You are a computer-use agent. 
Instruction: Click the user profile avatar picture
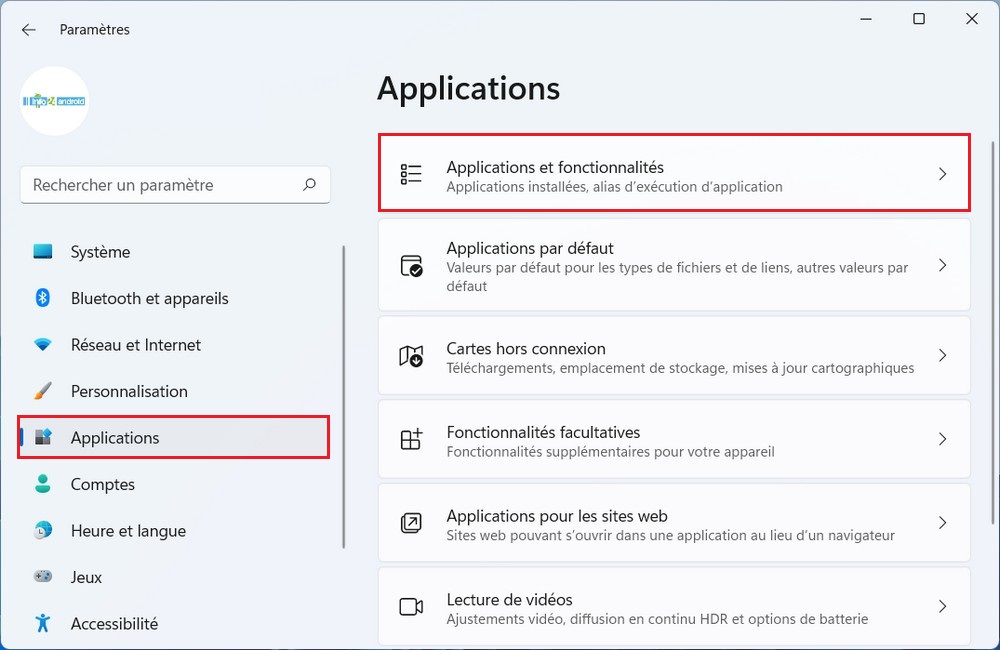click(55, 101)
